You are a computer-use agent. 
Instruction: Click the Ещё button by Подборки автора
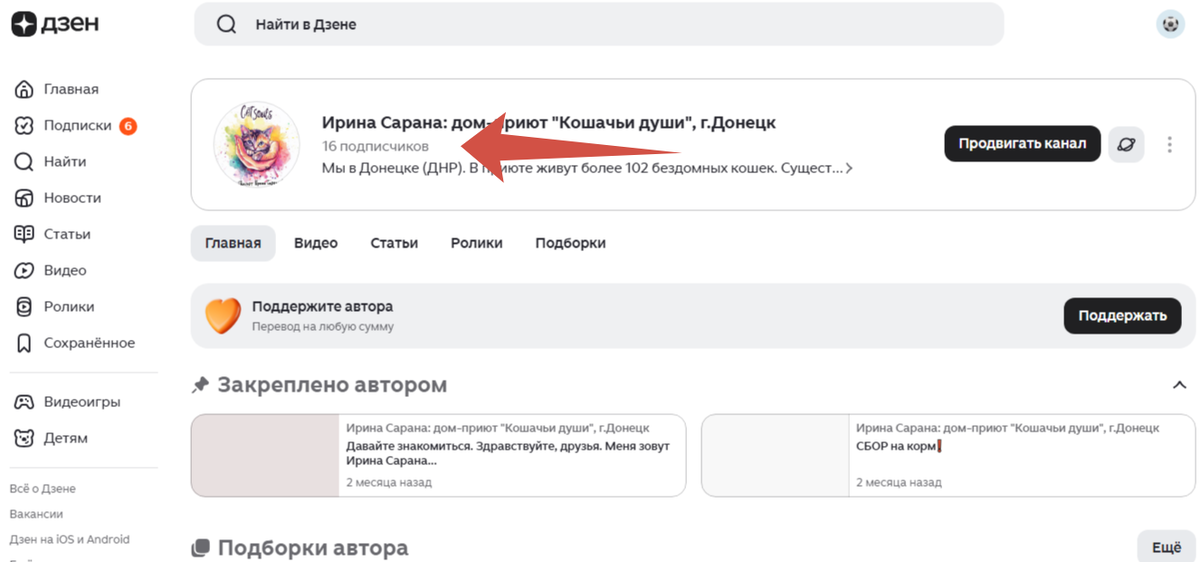click(x=1166, y=548)
